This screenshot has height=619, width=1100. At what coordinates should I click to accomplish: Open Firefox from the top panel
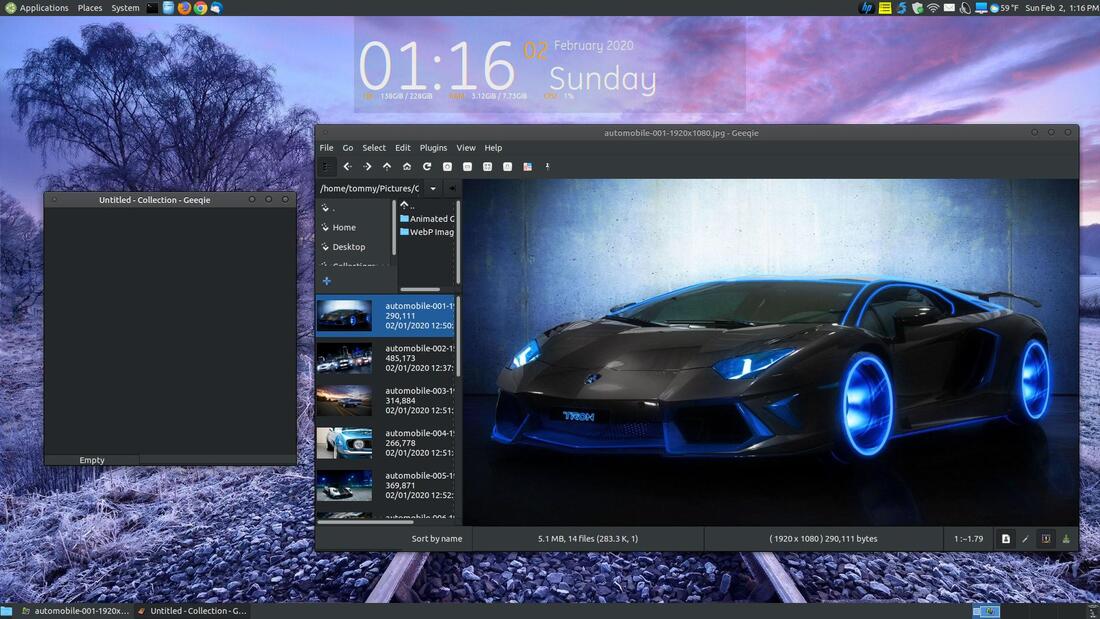click(184, 8)
